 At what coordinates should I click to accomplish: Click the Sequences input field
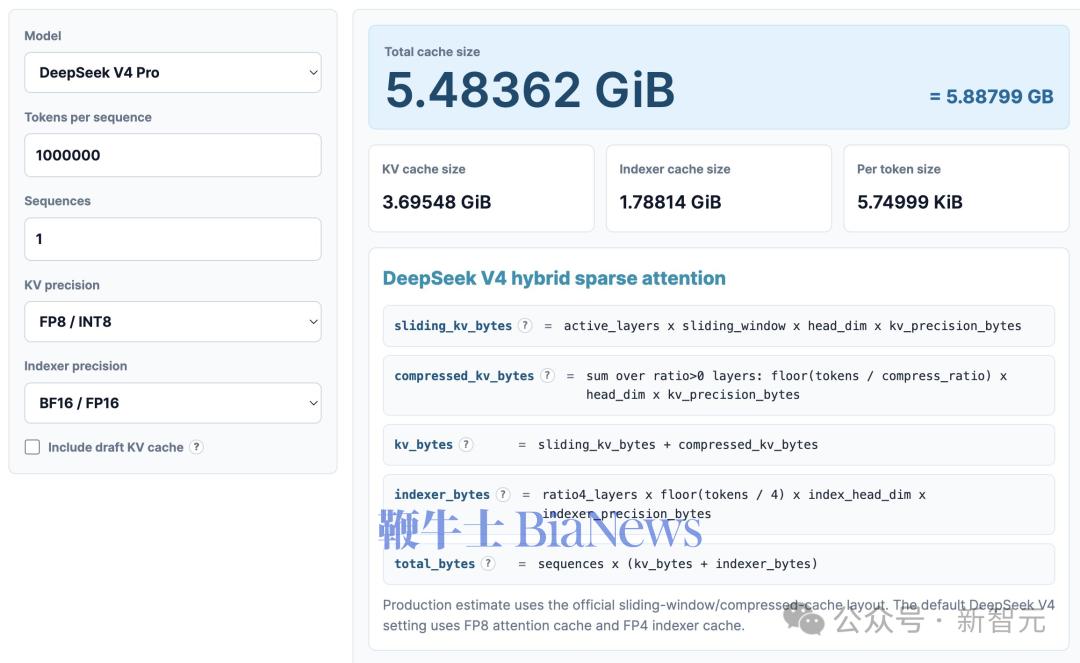(173, 239)
